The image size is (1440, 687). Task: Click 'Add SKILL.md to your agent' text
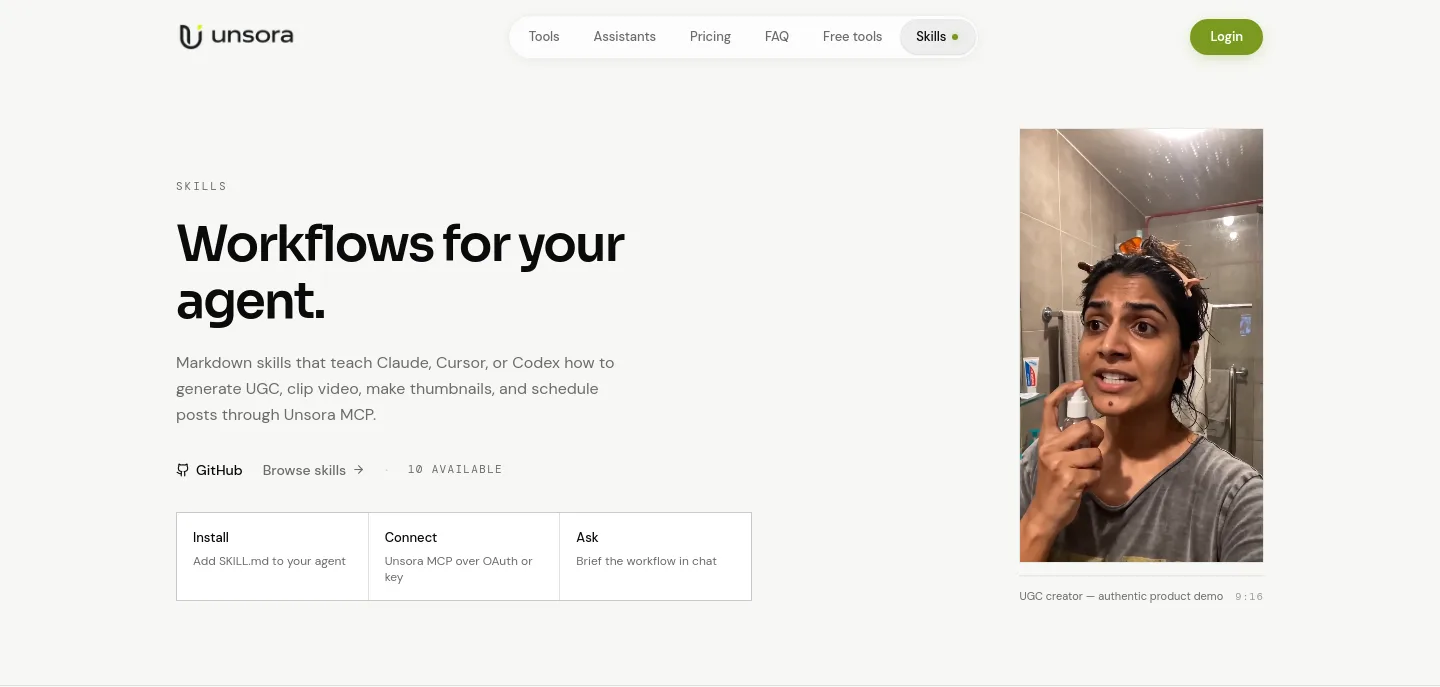pyautogui.click(x=269, y=561)
